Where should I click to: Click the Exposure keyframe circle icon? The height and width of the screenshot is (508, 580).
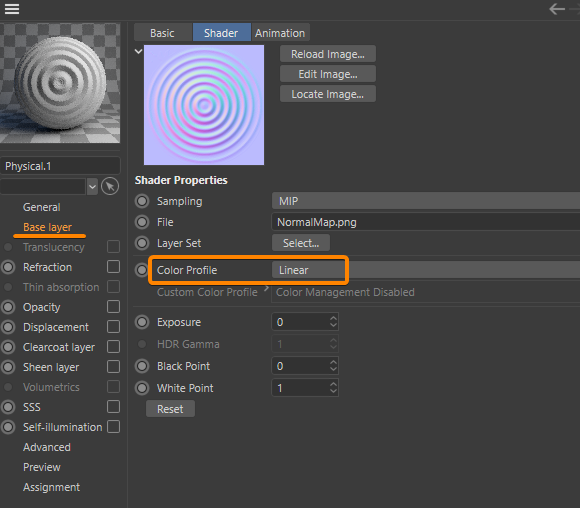coord(142,322)
